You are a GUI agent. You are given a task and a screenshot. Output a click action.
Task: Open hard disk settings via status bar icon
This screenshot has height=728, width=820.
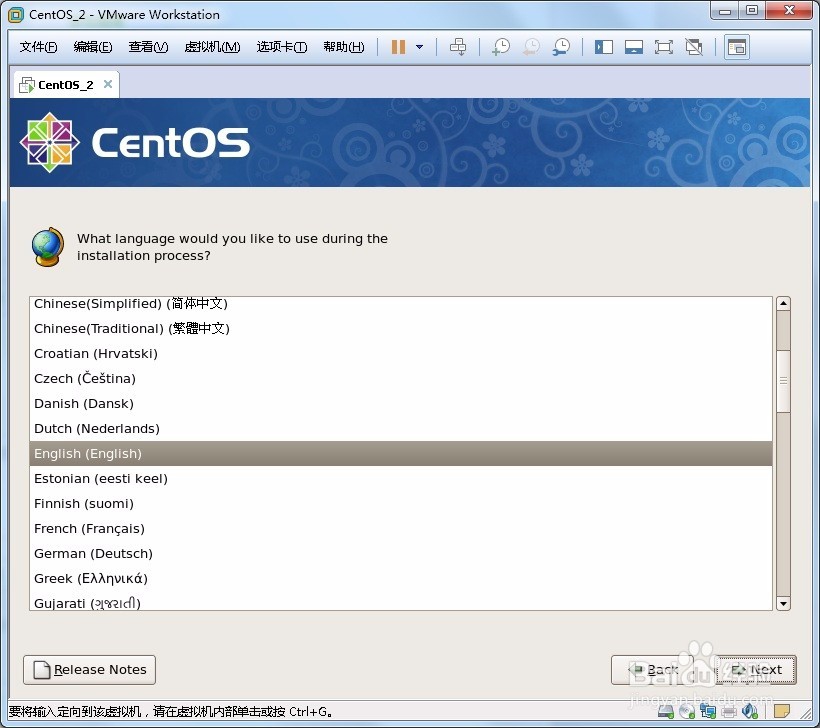coord(665,711)
